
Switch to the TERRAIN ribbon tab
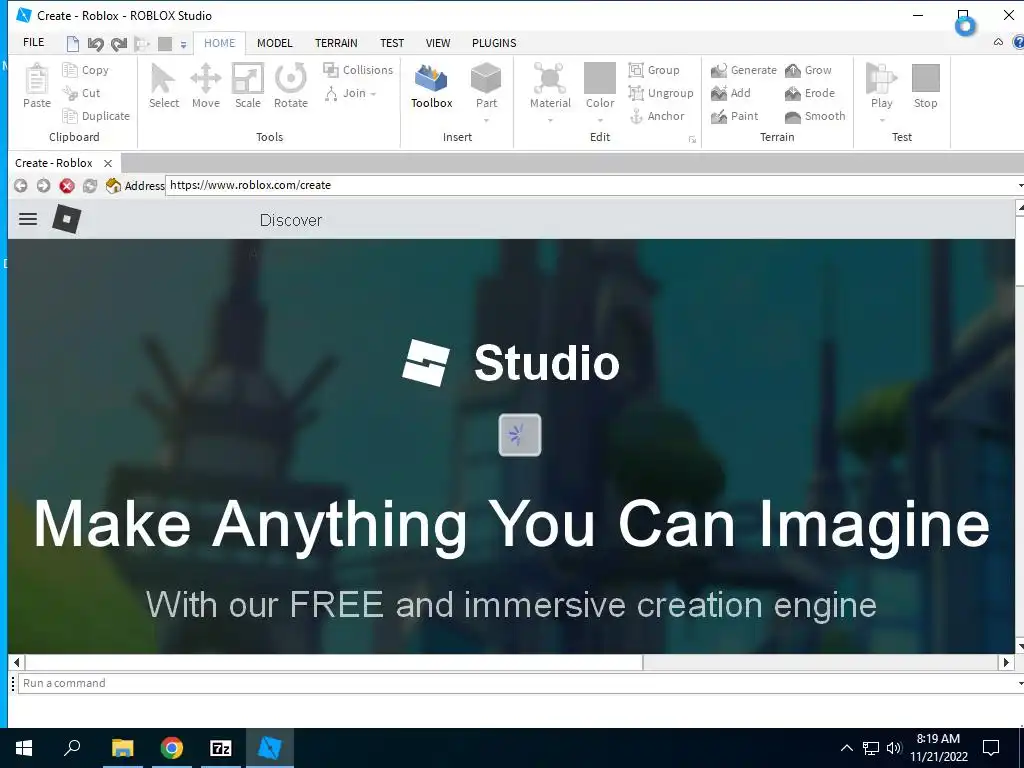click(x=336, y=43)
